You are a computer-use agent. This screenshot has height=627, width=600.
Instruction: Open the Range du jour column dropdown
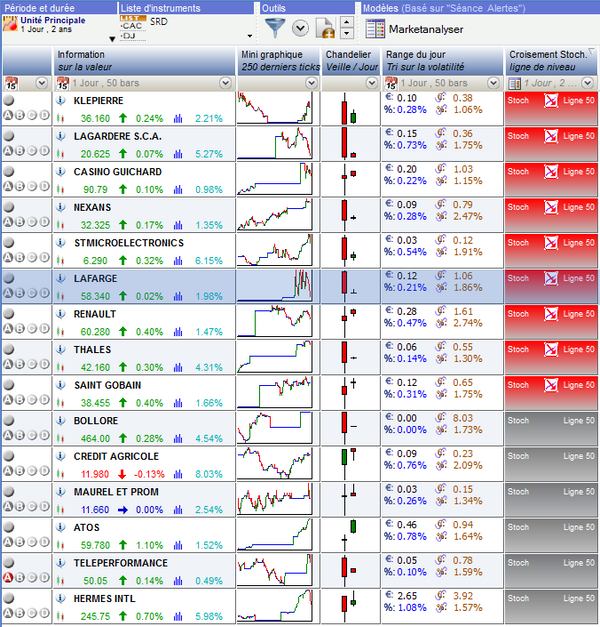click(494, 83)
